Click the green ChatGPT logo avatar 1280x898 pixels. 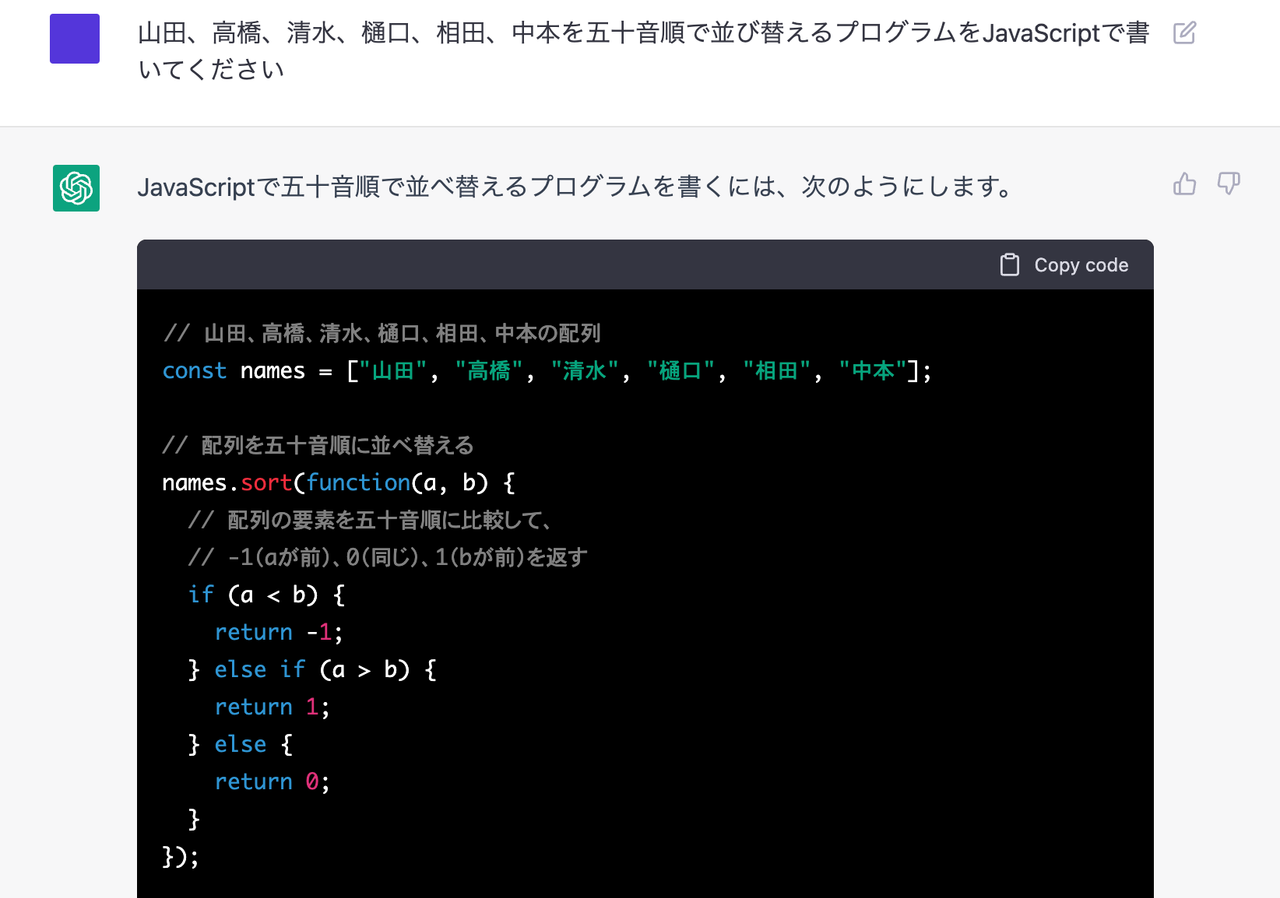coord(76,188)
